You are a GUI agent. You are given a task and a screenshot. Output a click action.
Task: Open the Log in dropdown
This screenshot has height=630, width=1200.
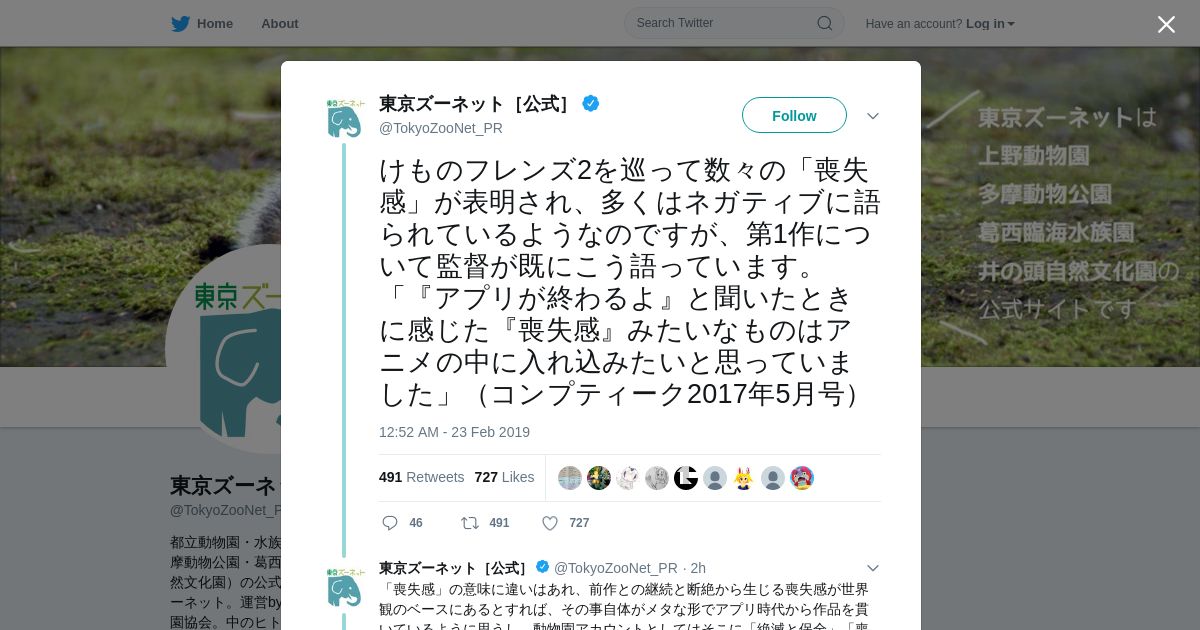(990, 24)
